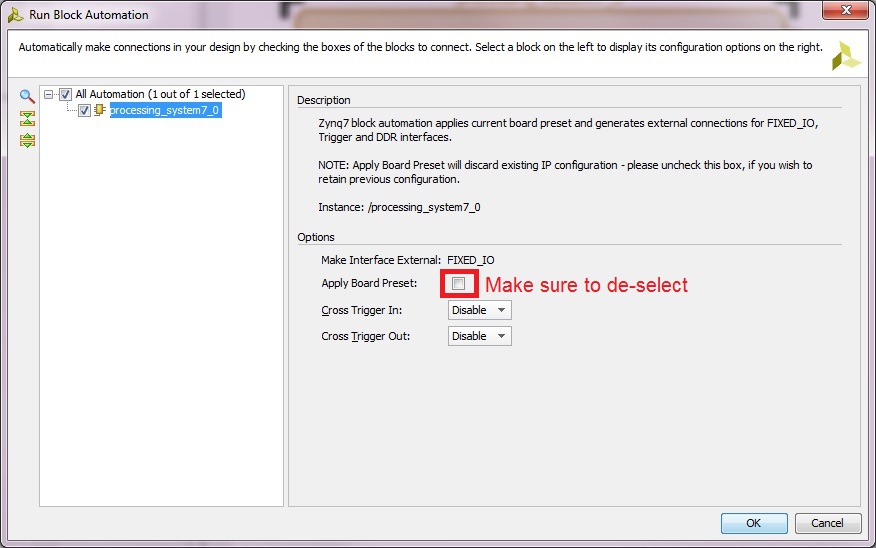Toggle the All Automation checkbox

(x=65, y=94)
